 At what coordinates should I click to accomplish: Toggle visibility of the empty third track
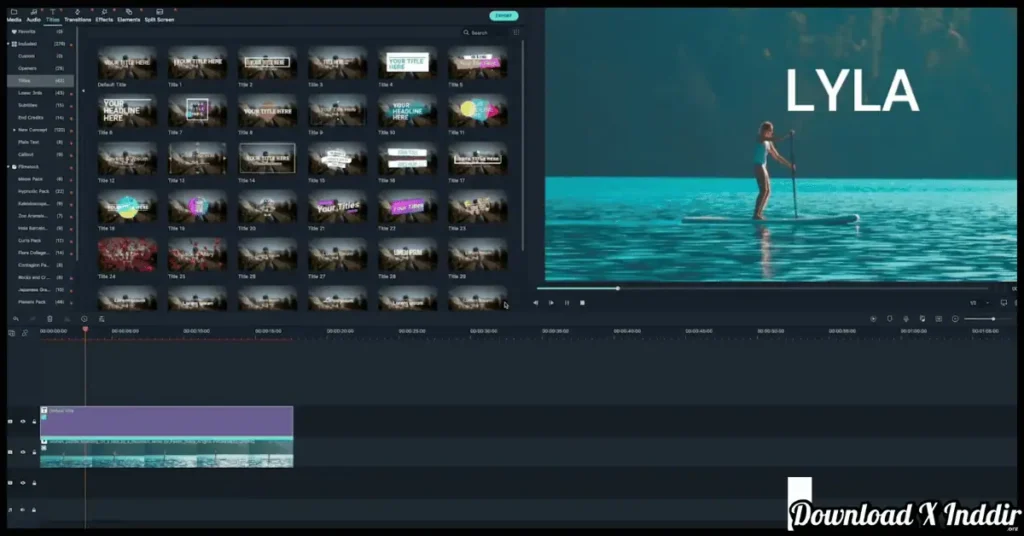point(22,483)
